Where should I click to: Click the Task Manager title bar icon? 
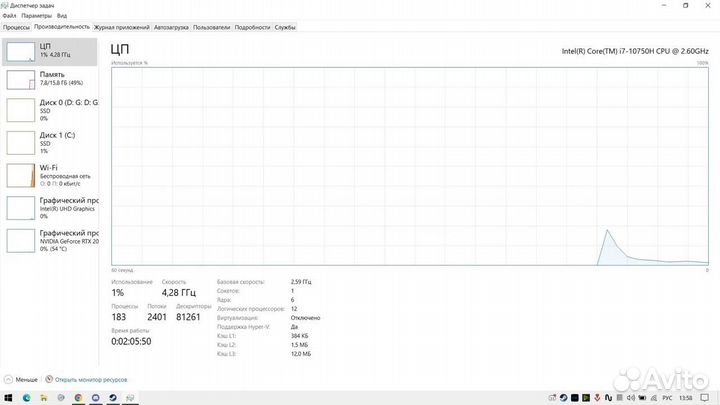(x=5, y=6)
